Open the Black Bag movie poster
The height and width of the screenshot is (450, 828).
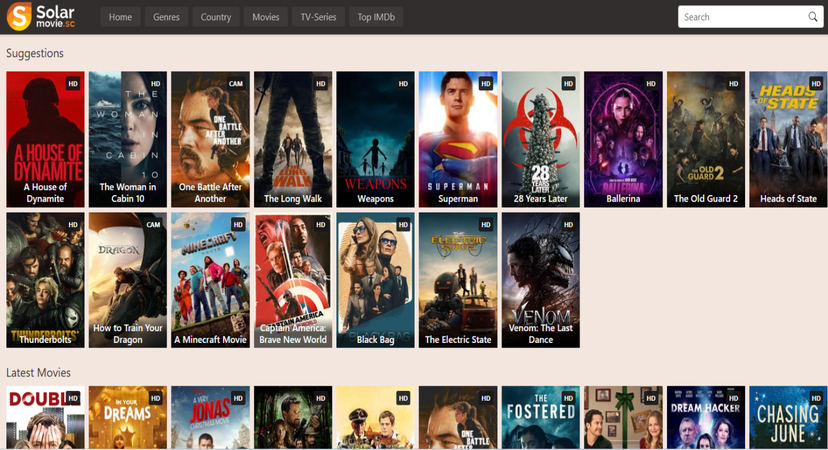pos(375,280)
